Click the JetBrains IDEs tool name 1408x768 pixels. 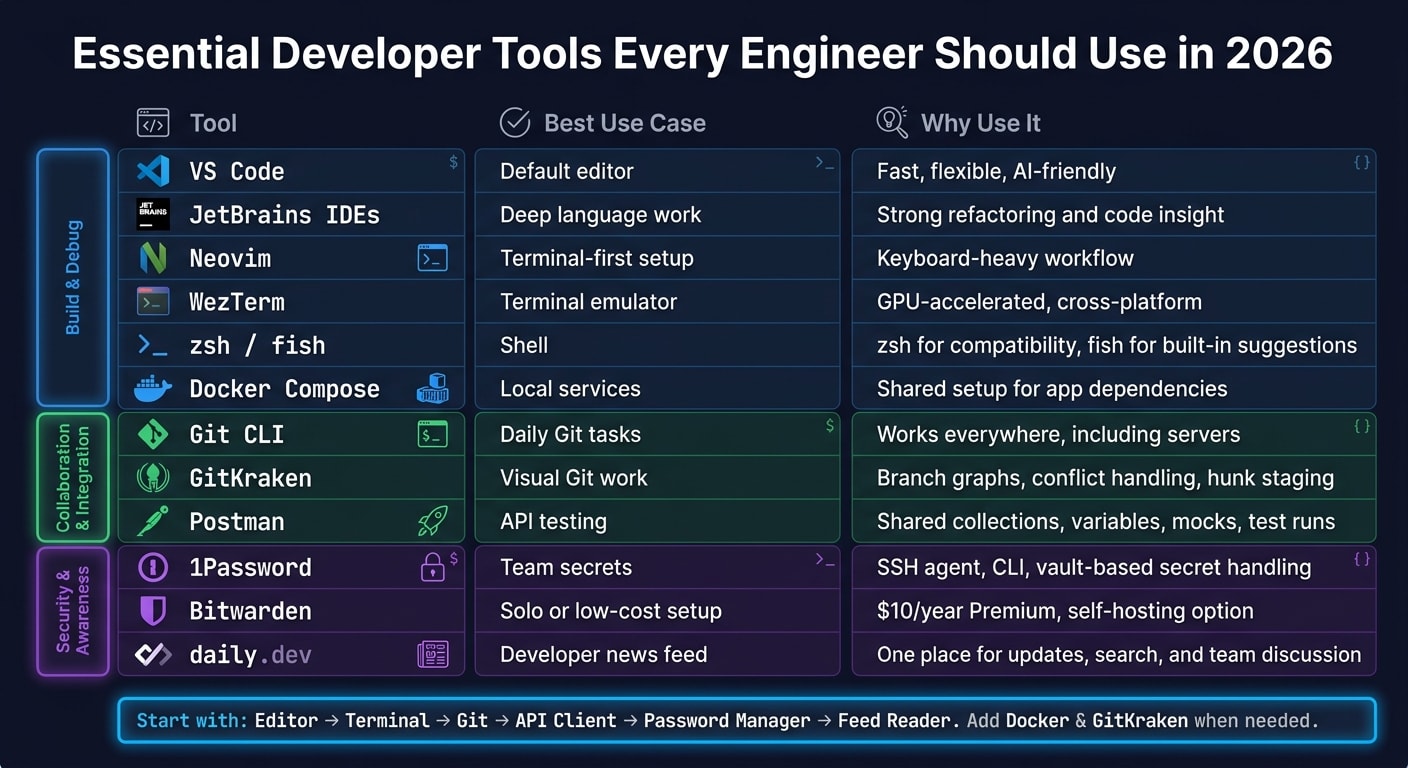tap(284, 214)
